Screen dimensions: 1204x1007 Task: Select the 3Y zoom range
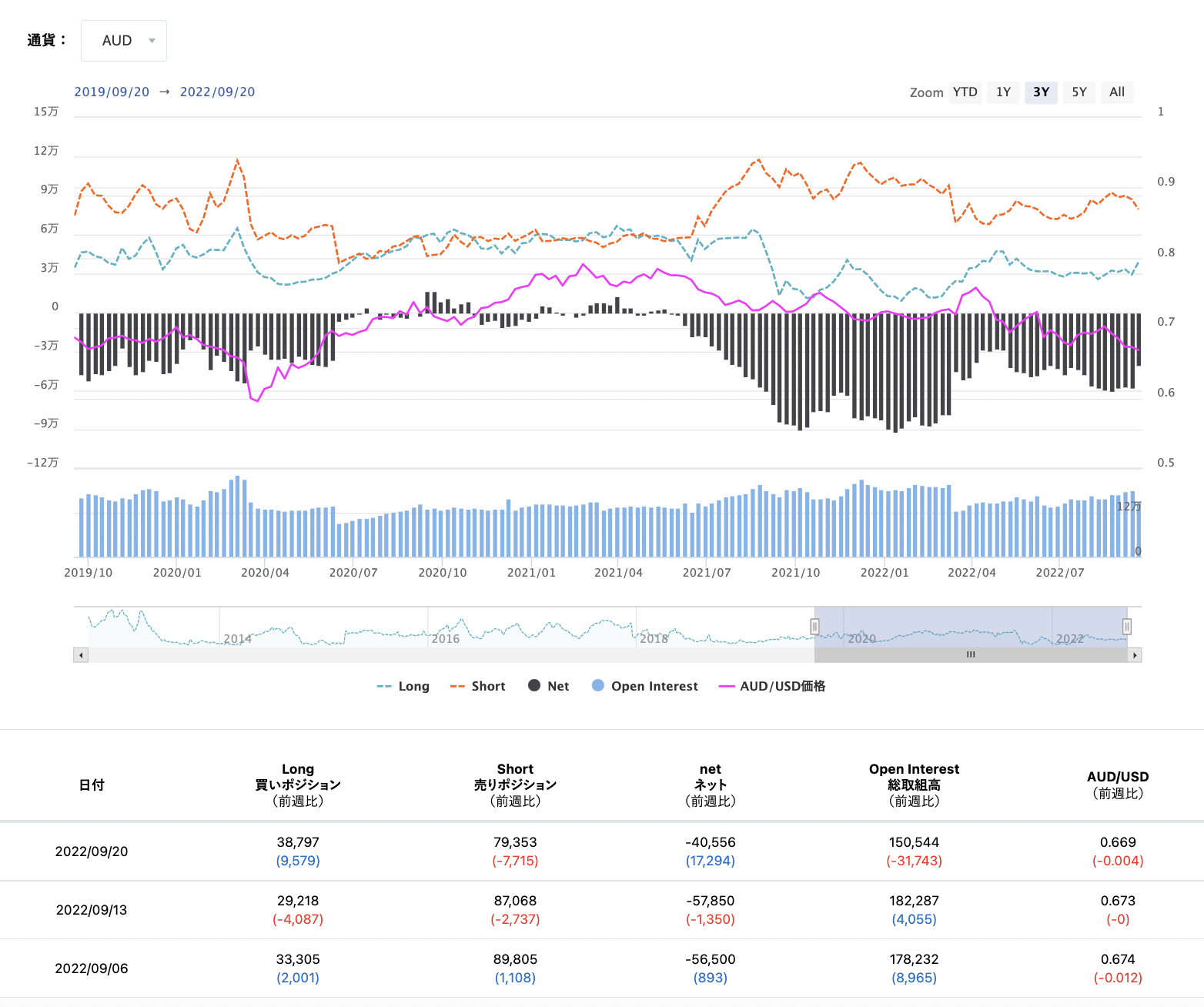point(1041,92)
